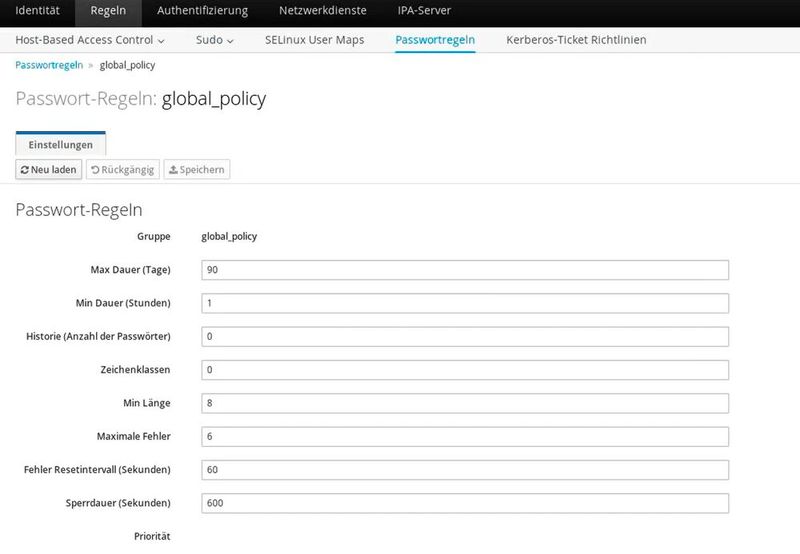Switch to the Authentifizierung menu
This screenshot has width=800, height=554.
coord(201,11)
